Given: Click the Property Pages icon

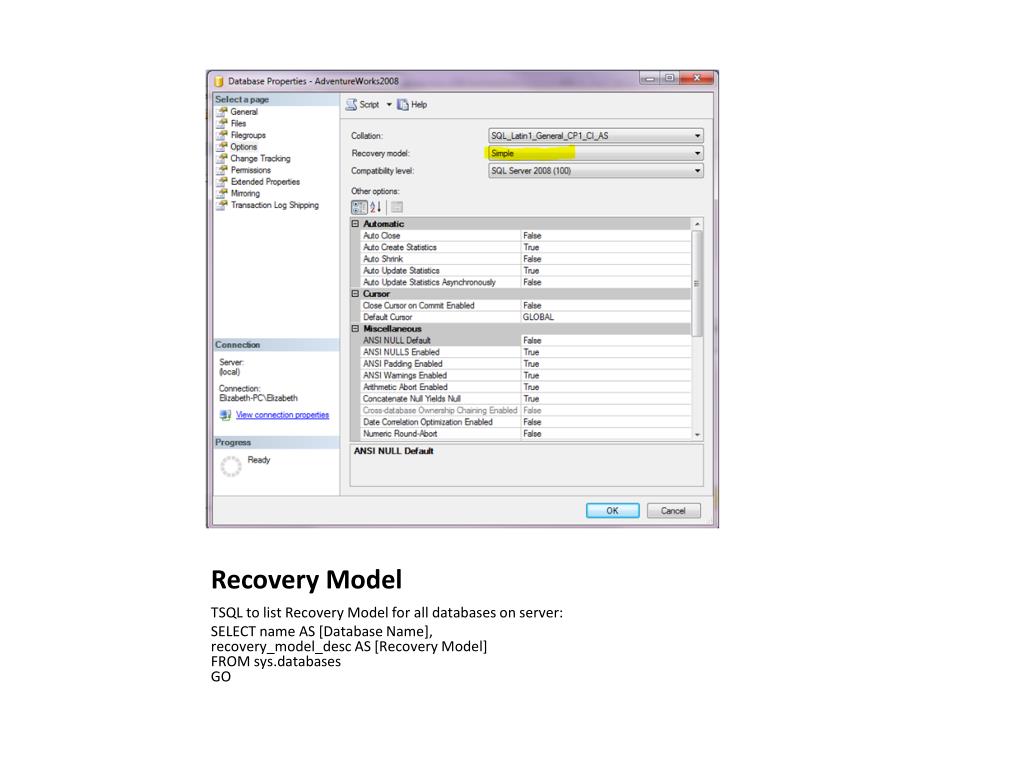Looking at the screenshot, I should point(396,207).
